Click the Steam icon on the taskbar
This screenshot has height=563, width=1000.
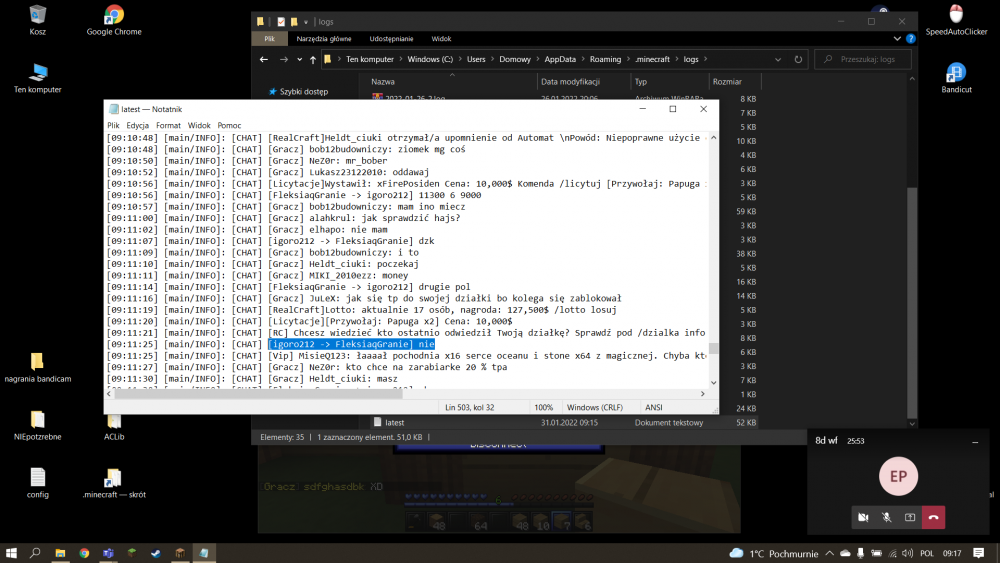pyautogui.click(x=155, y=552)
